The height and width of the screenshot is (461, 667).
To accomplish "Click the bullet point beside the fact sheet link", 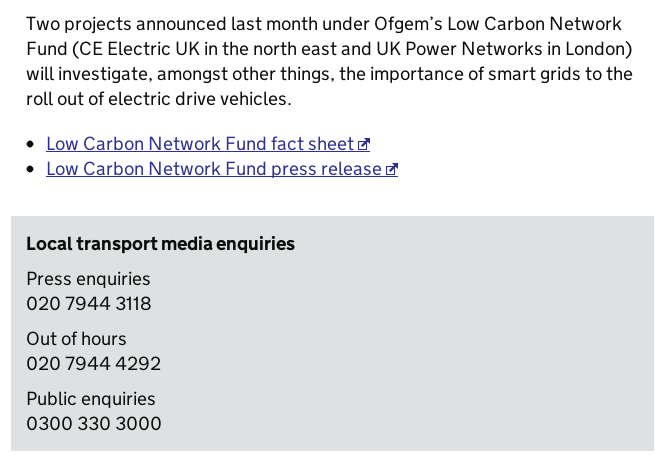I will coord(30,144).
